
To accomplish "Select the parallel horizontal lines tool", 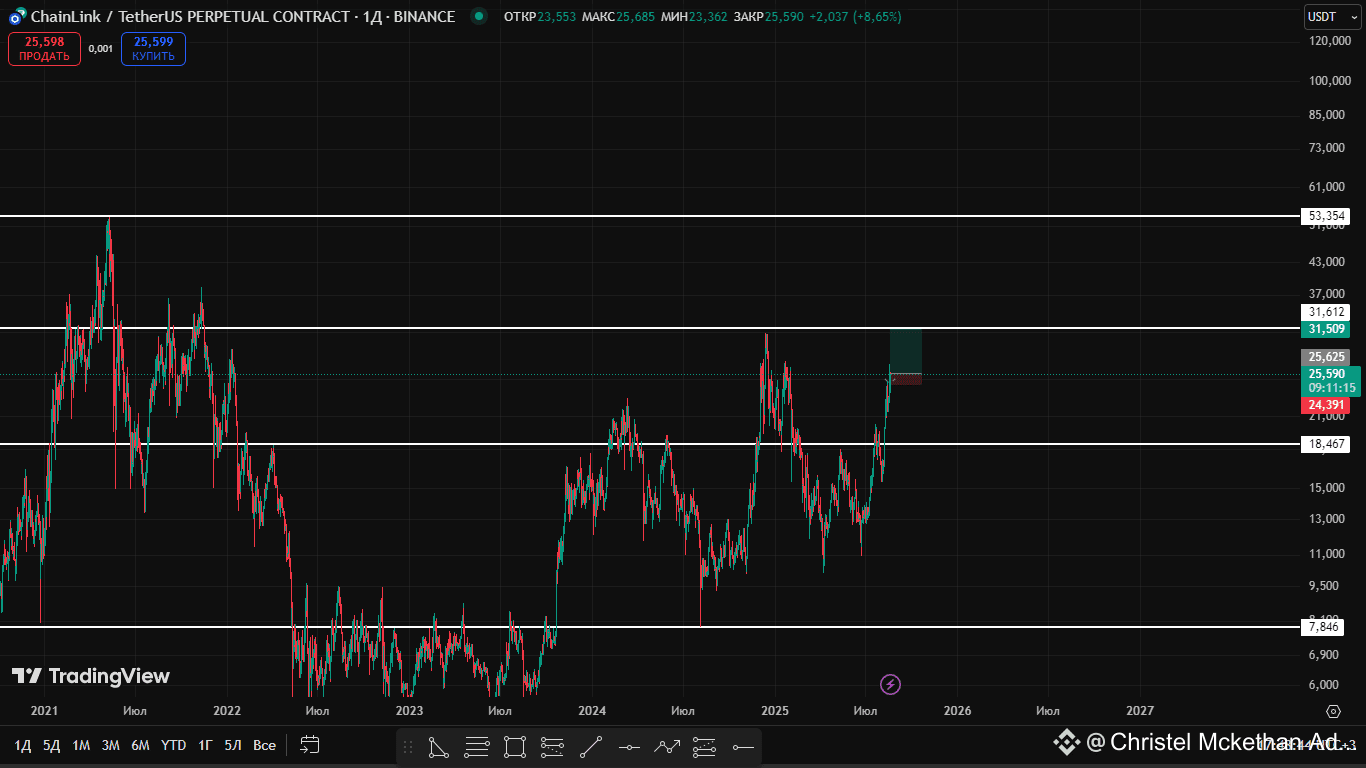I will click(476, 747).
